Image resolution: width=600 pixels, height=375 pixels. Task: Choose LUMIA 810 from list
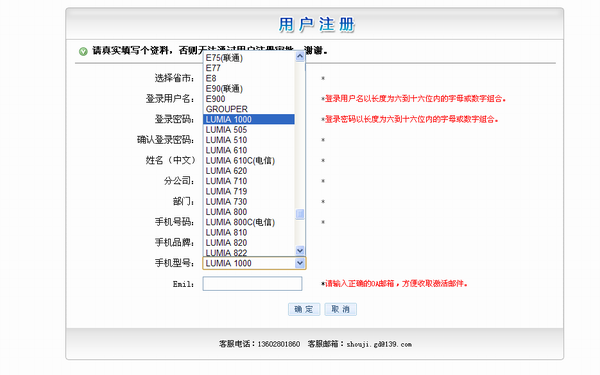[x=249, y=232]
